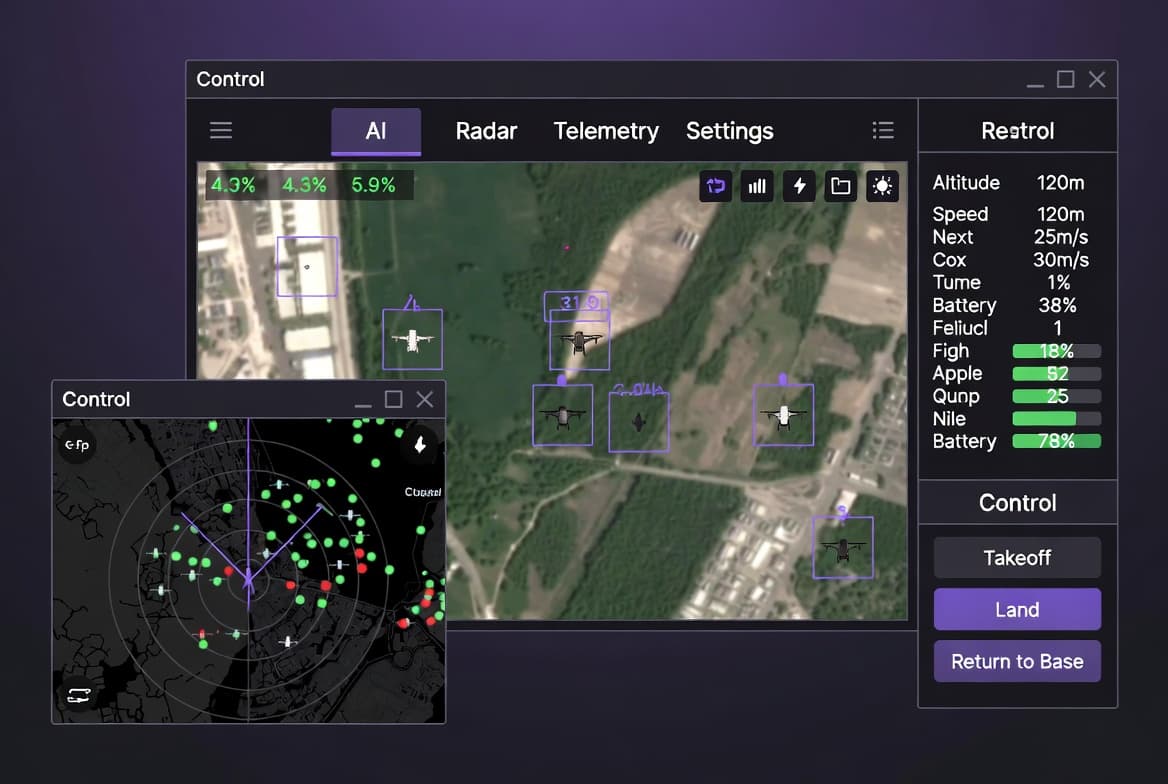This screenshot has height=784, width=1168.
Task: Toggle the brightness sun icon on map
Action: (x=882, y=186)
